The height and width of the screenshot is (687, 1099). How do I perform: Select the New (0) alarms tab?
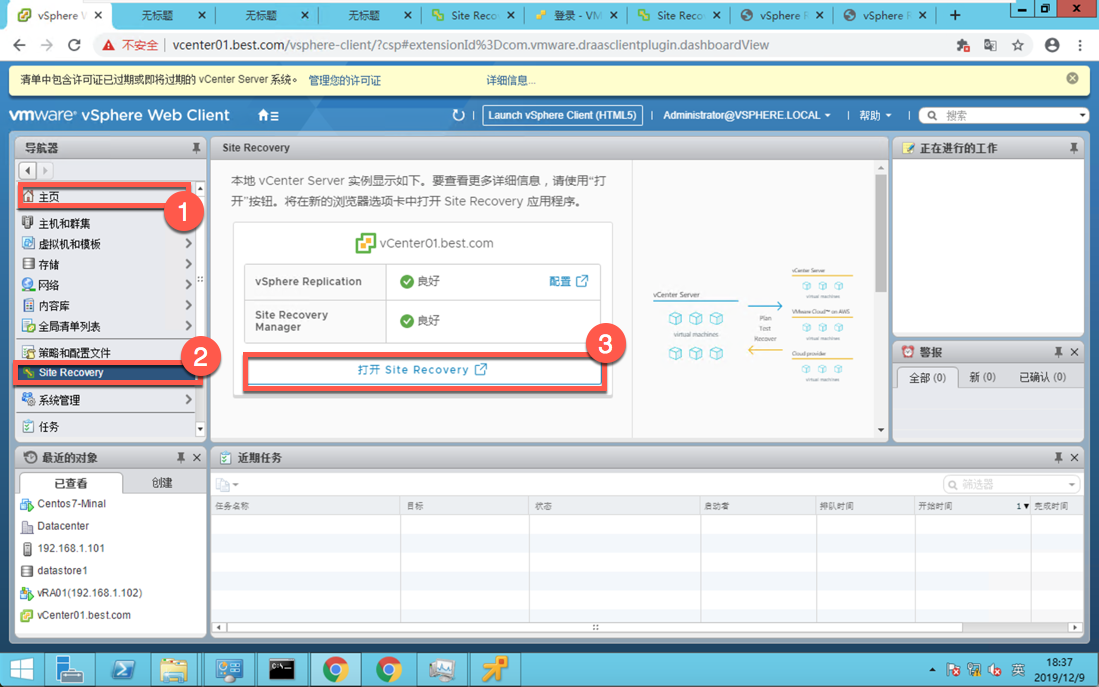click(x=982, y=377)
